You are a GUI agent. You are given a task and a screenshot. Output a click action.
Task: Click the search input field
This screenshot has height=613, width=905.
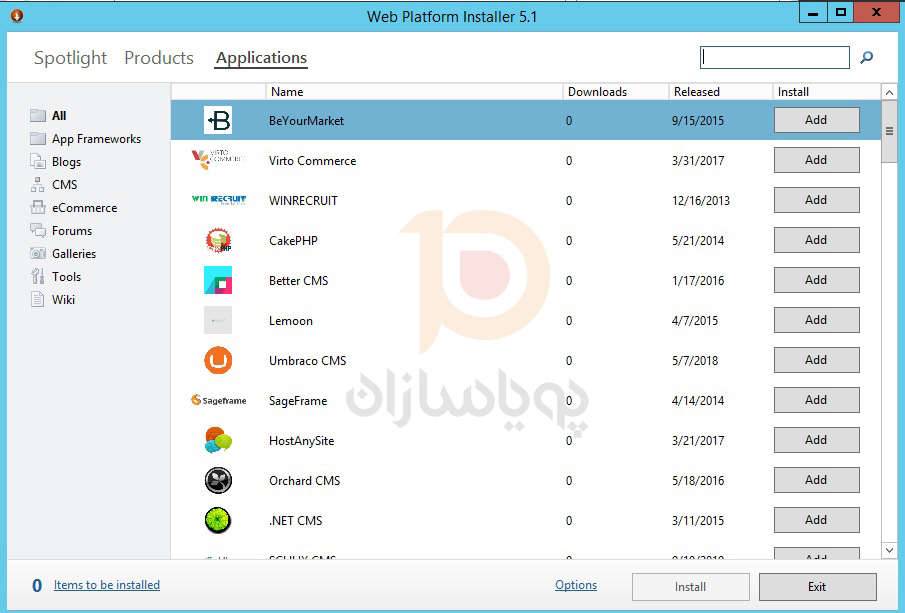pyautogui.click(x=775, y=58)
